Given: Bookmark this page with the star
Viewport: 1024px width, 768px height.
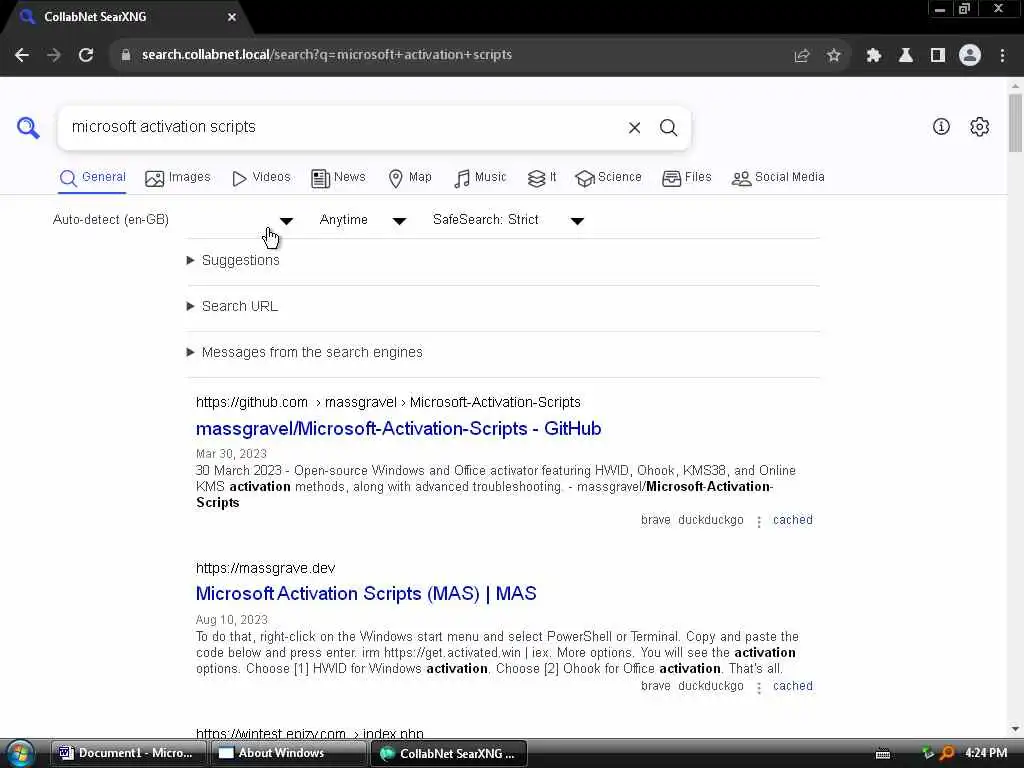Looking at the screenshot, I should click(833, 56).
